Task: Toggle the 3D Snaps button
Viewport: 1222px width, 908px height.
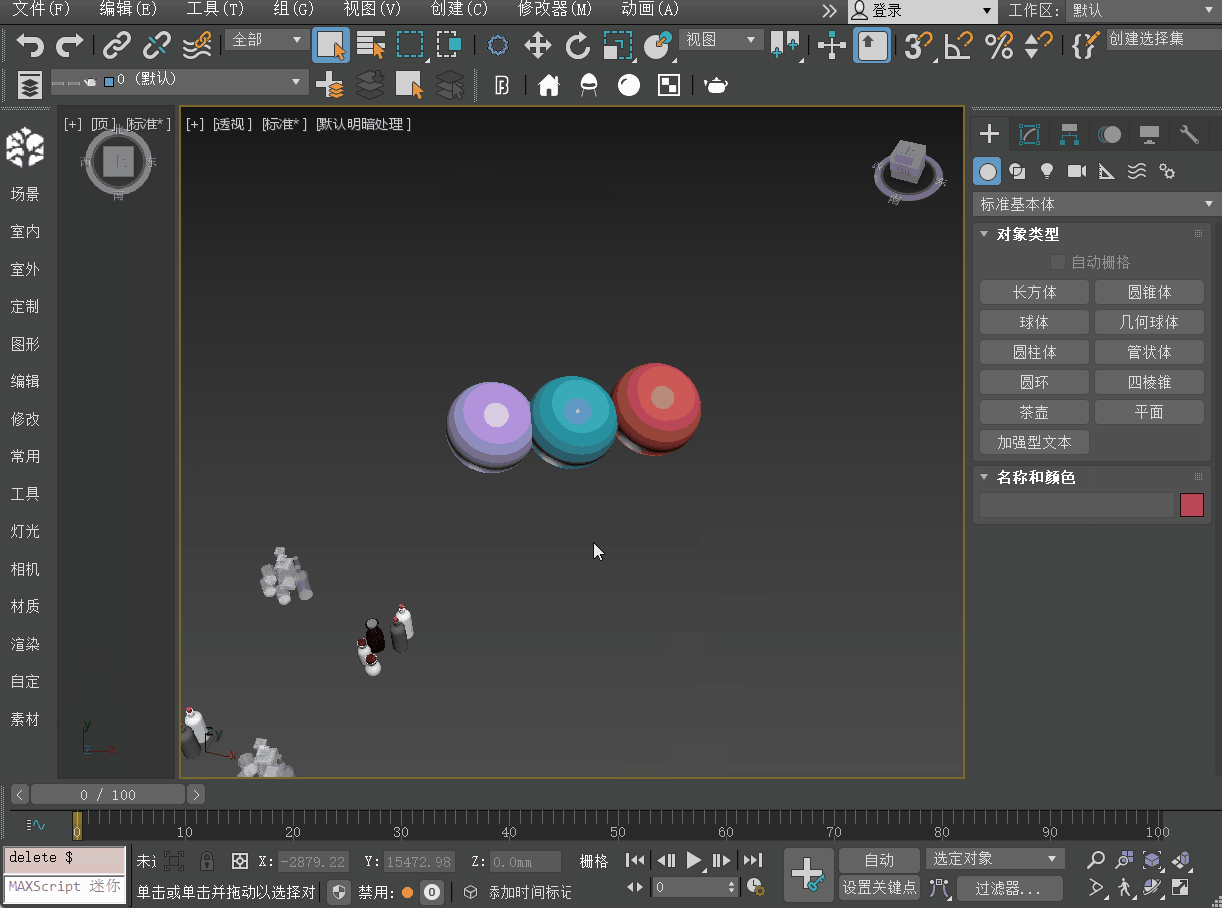Action: pos(917,45)
